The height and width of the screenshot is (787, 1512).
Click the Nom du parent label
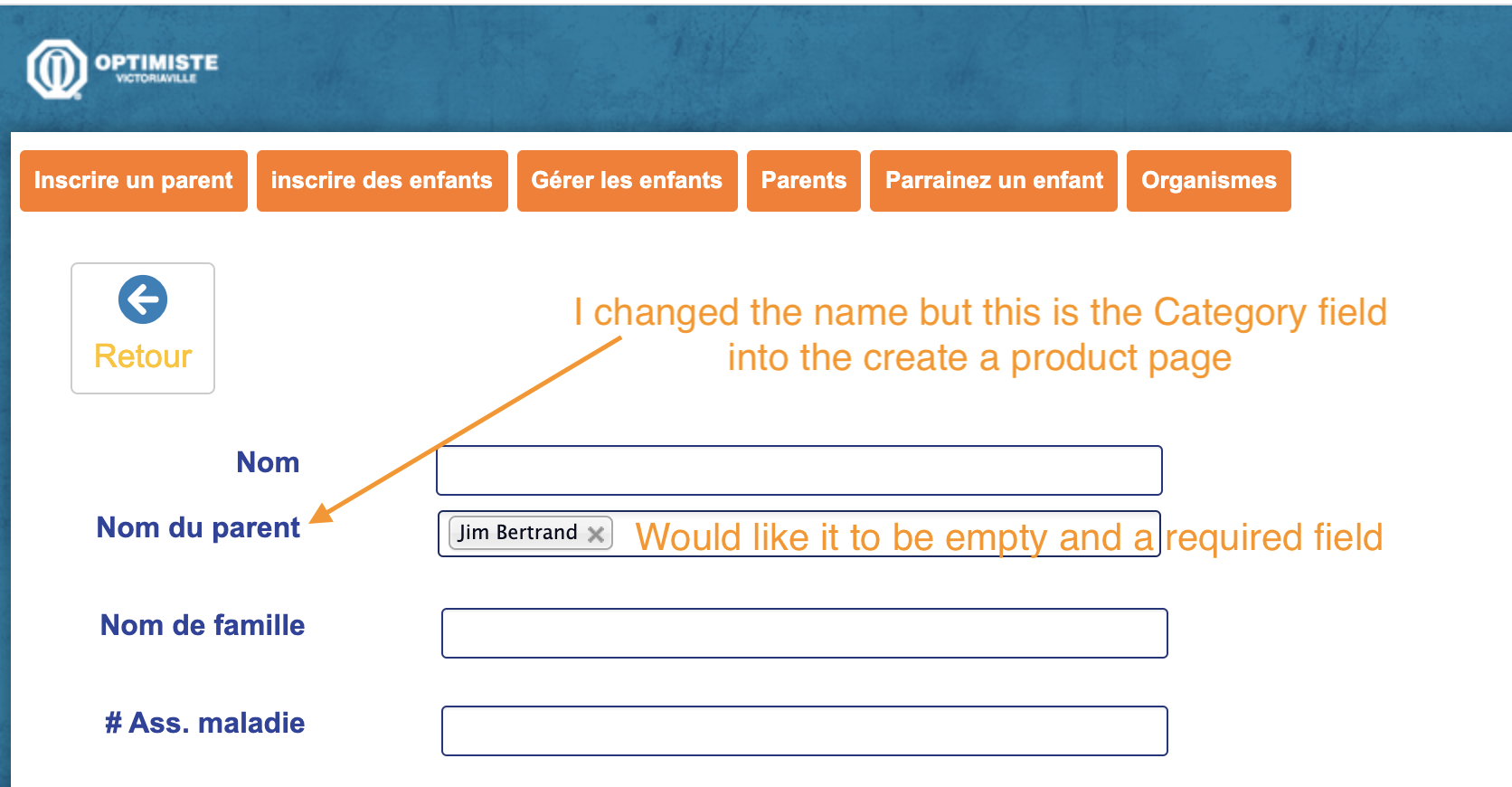[198, 527]
